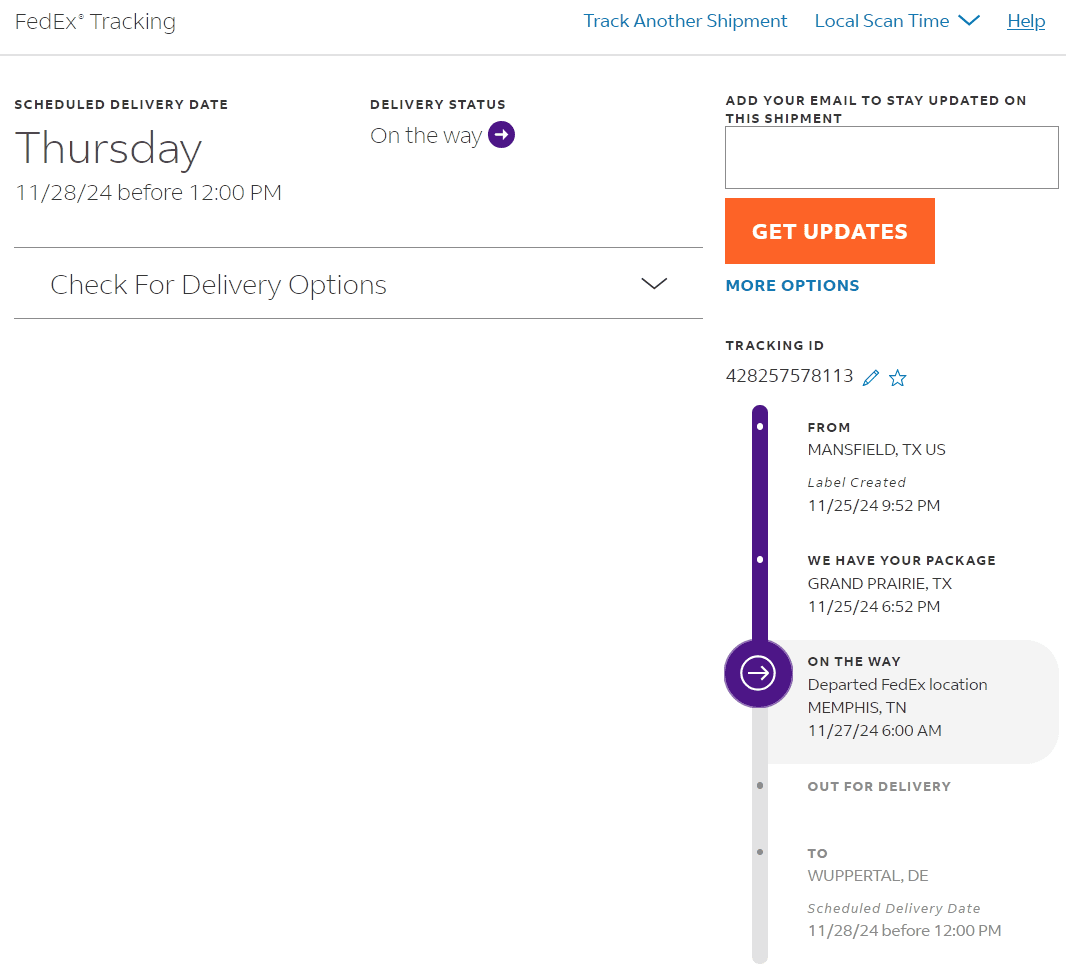
Task: Click Check For Delivery Options heading
Action: tap(218, 285)
